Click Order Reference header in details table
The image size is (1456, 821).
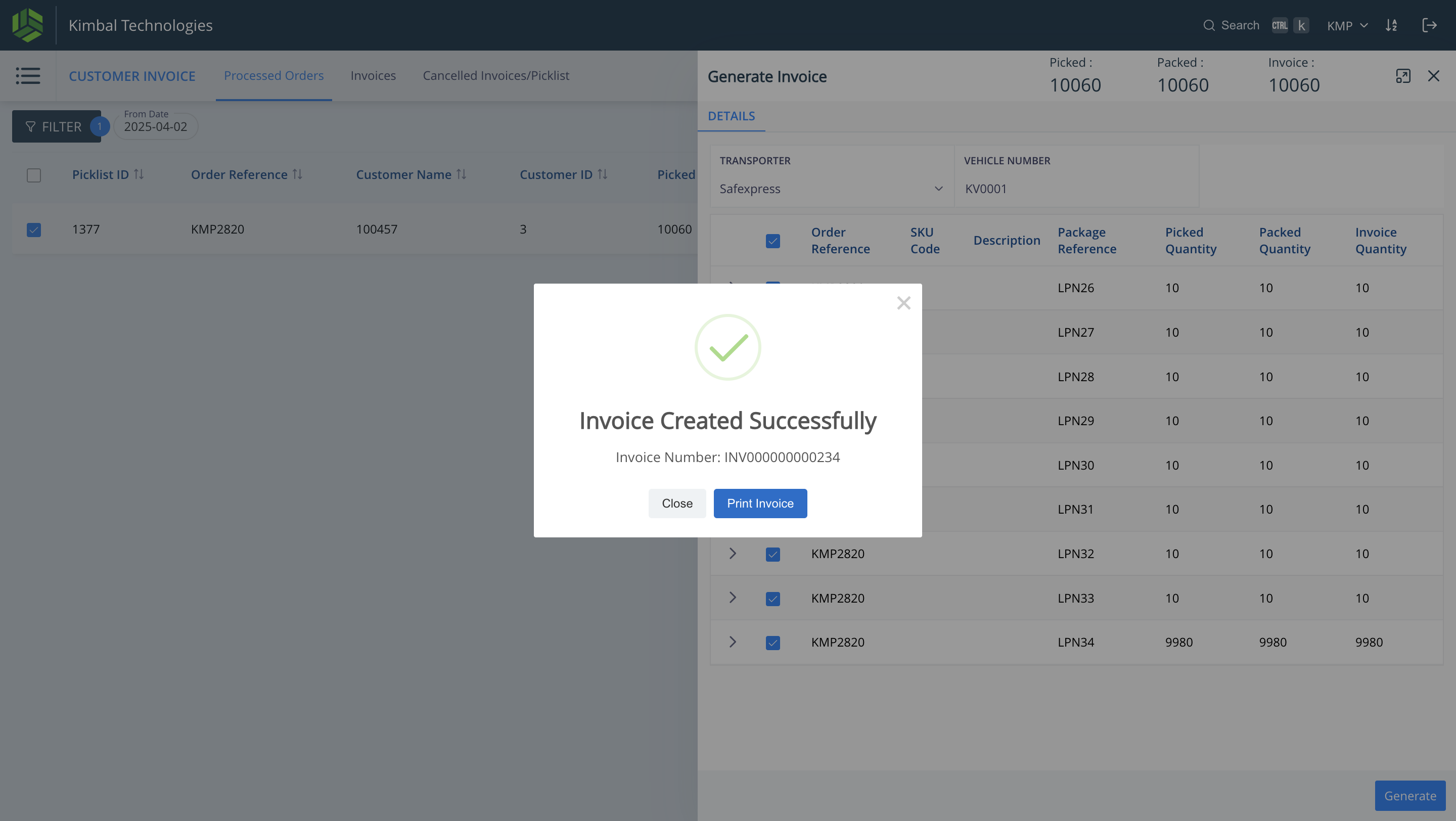tap(840, 241)
